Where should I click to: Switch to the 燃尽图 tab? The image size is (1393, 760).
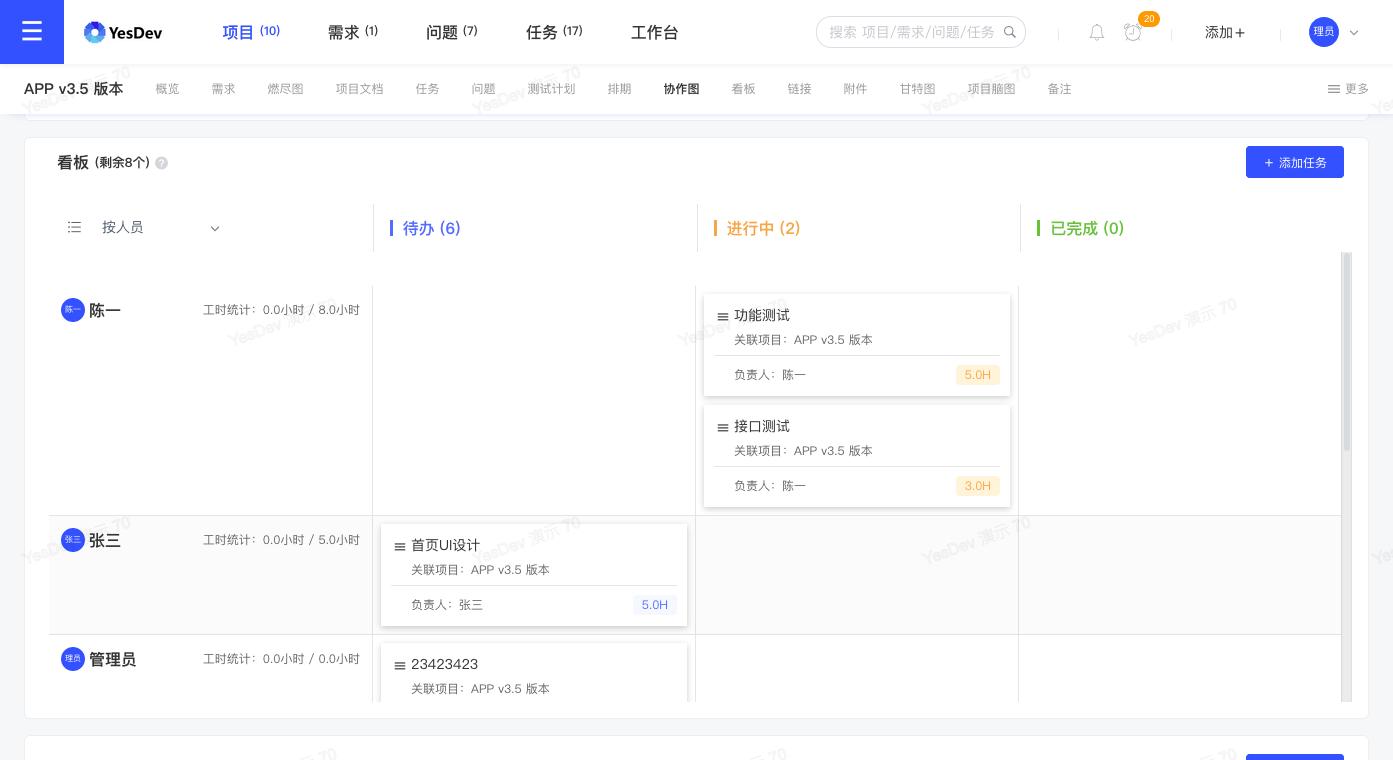coord(285,89)
